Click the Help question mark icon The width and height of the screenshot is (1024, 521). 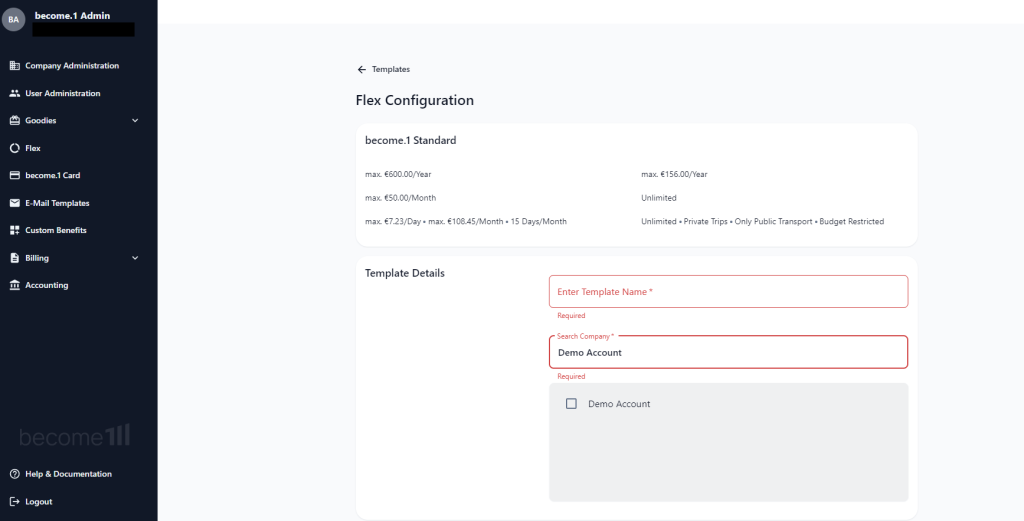14,474
